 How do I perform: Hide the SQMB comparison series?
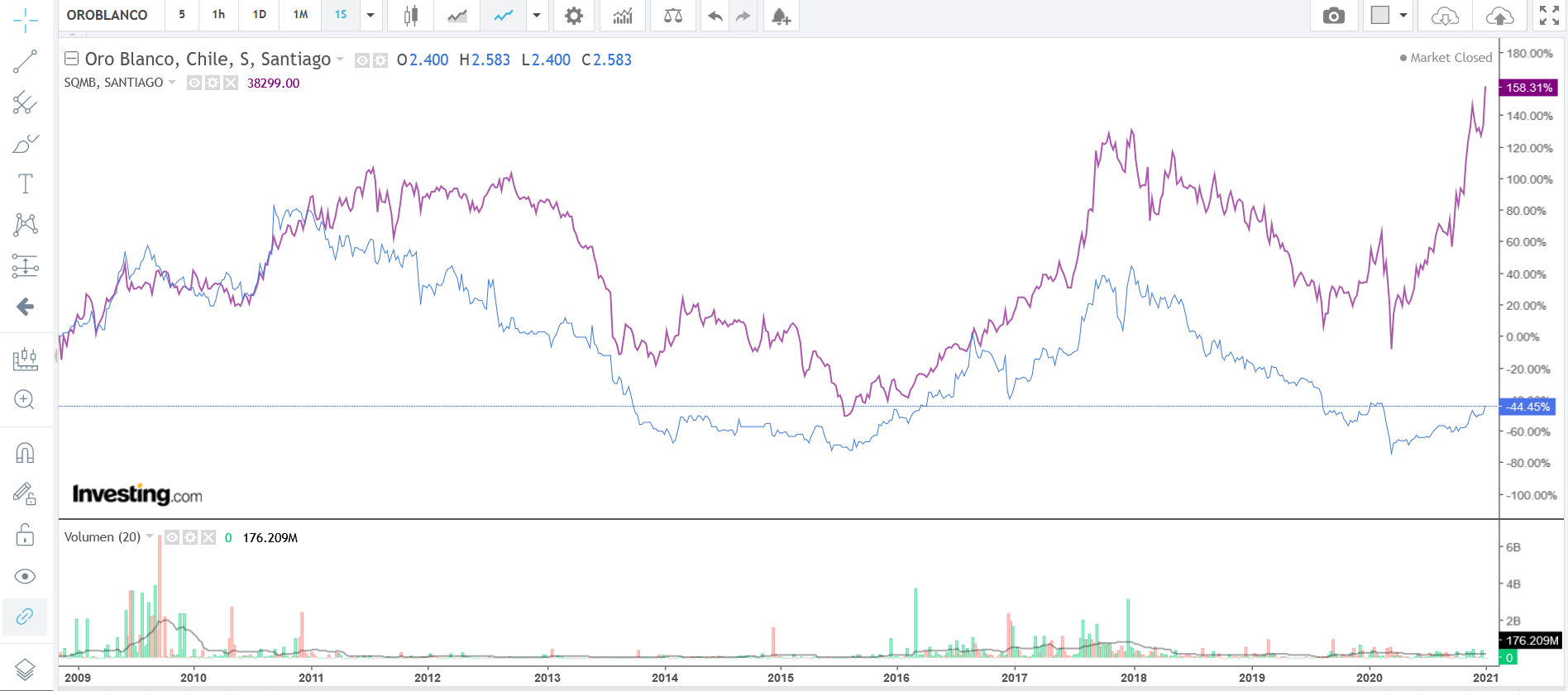pyautogui.click(x=194, y=83)
